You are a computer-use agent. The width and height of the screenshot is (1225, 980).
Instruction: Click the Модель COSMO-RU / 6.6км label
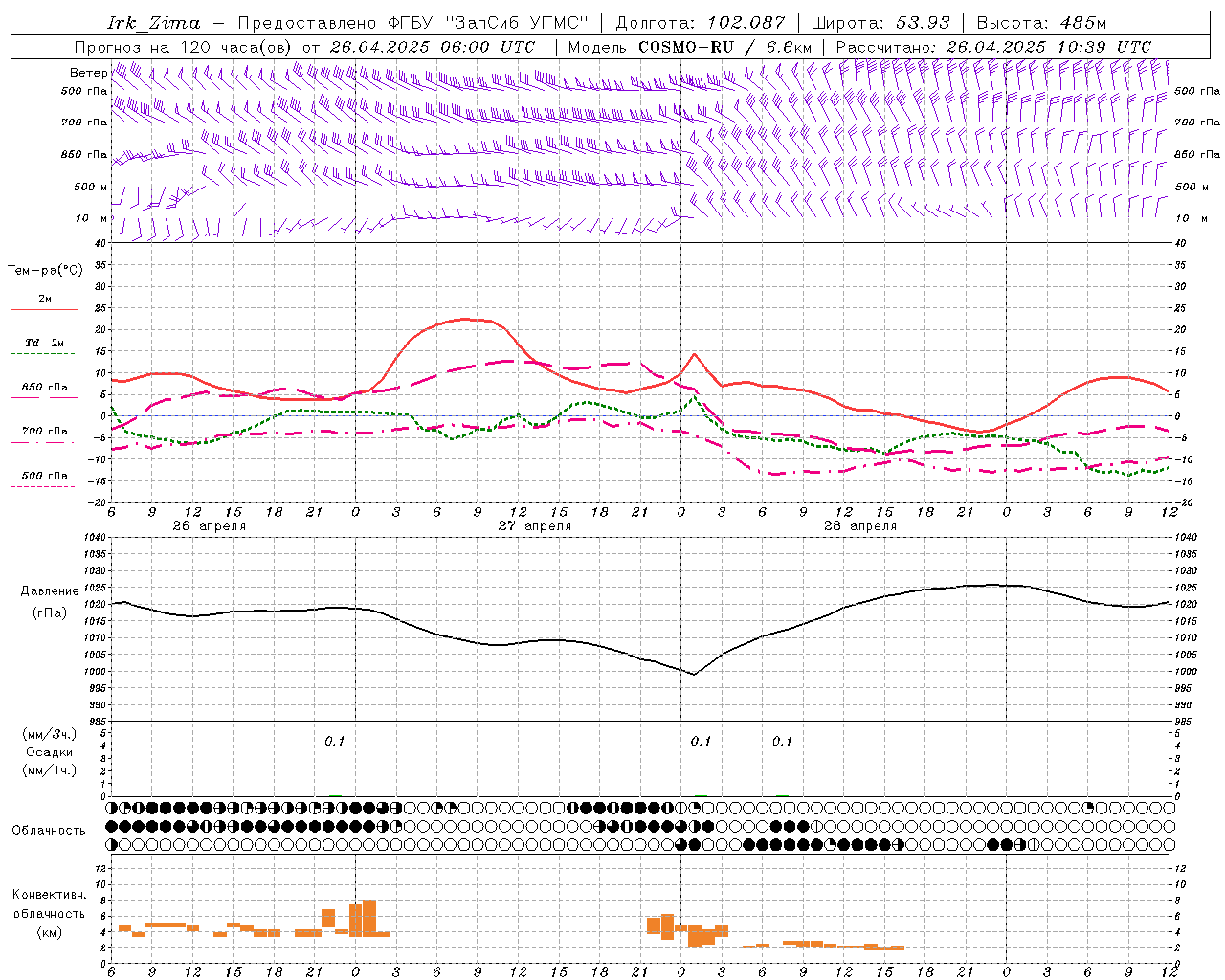click(690, 47)
